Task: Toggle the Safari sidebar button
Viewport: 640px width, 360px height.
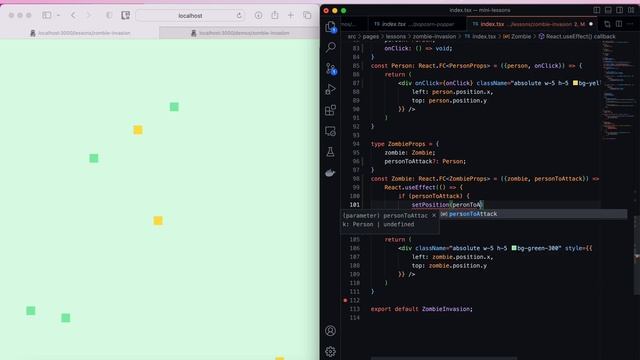Action: pos(47,16)
